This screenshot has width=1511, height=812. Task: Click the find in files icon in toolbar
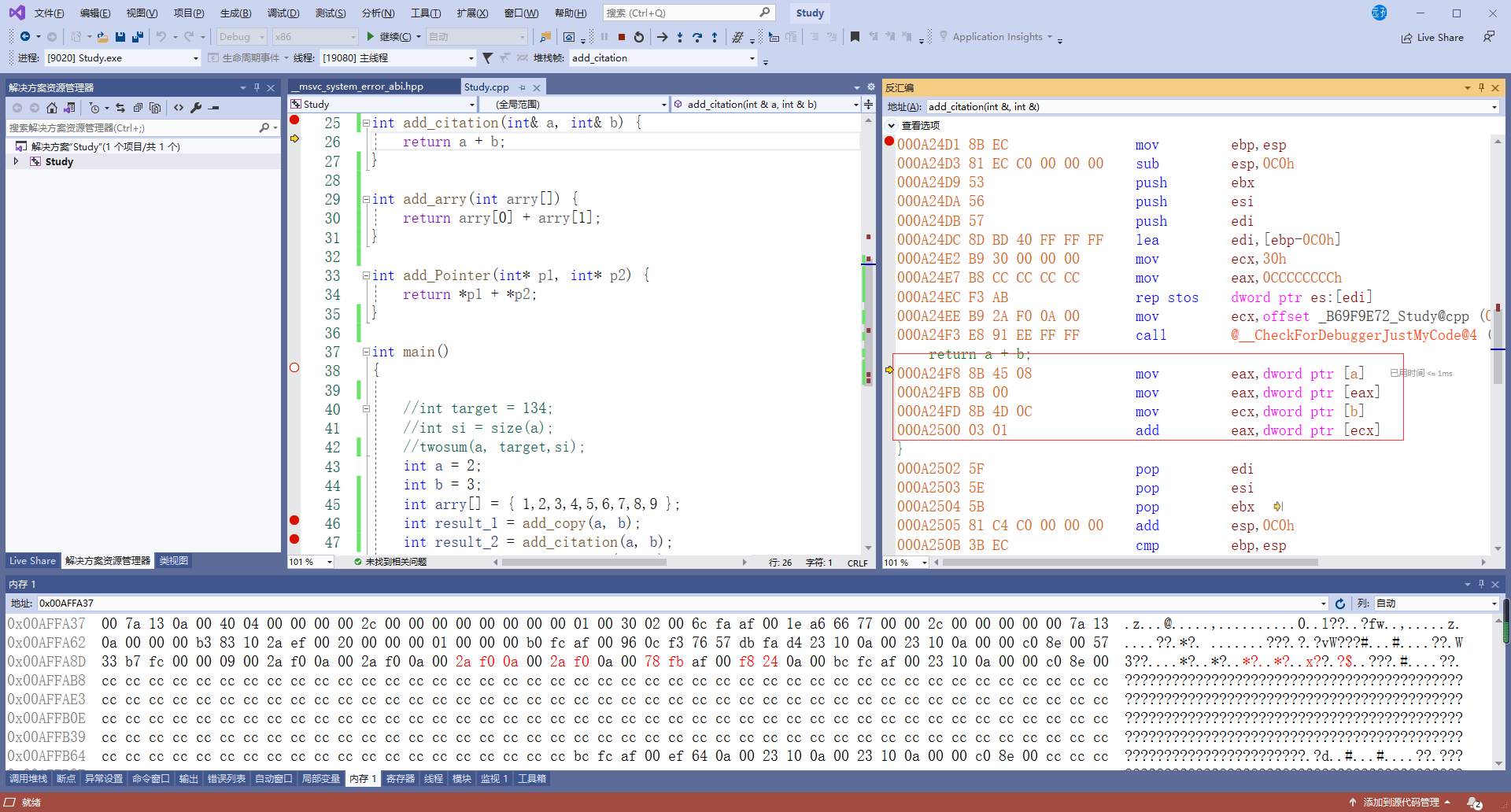545,37
